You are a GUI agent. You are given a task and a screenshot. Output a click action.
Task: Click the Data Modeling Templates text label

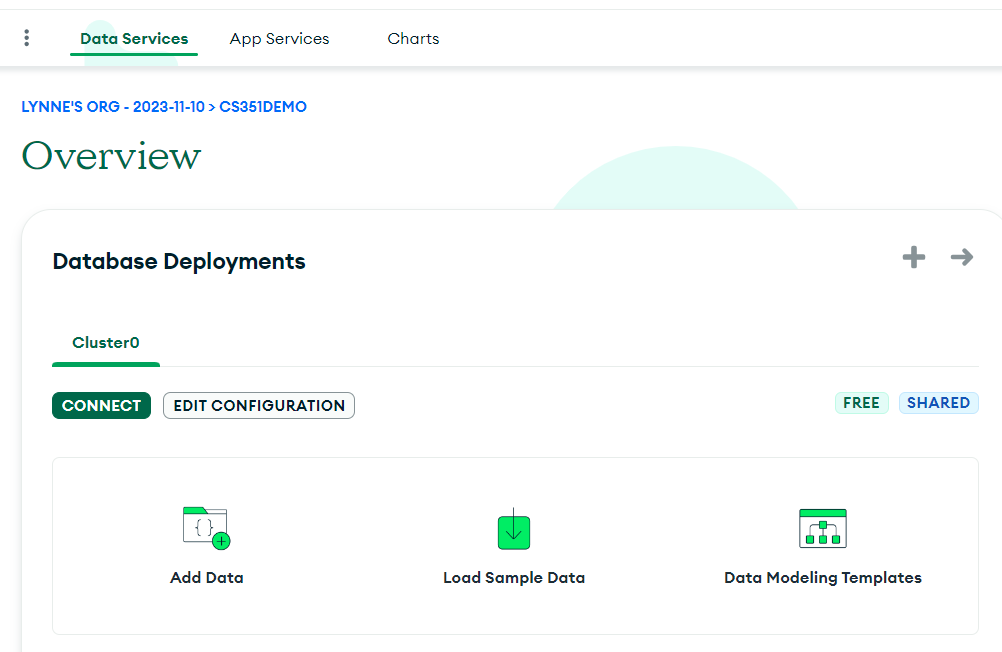pyautogui.click(x=822, y=578)
